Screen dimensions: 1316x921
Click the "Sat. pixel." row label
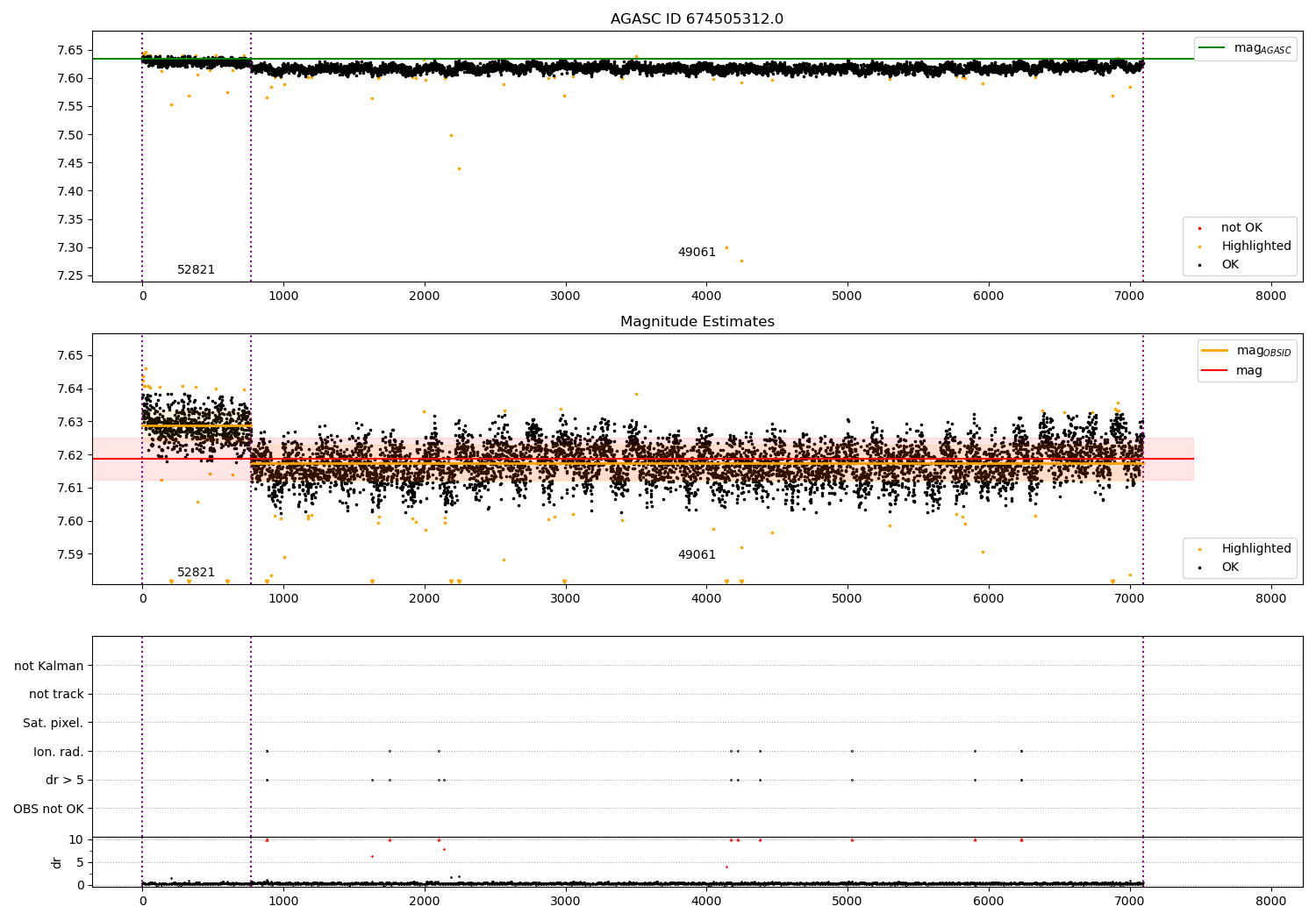point(54,724)
